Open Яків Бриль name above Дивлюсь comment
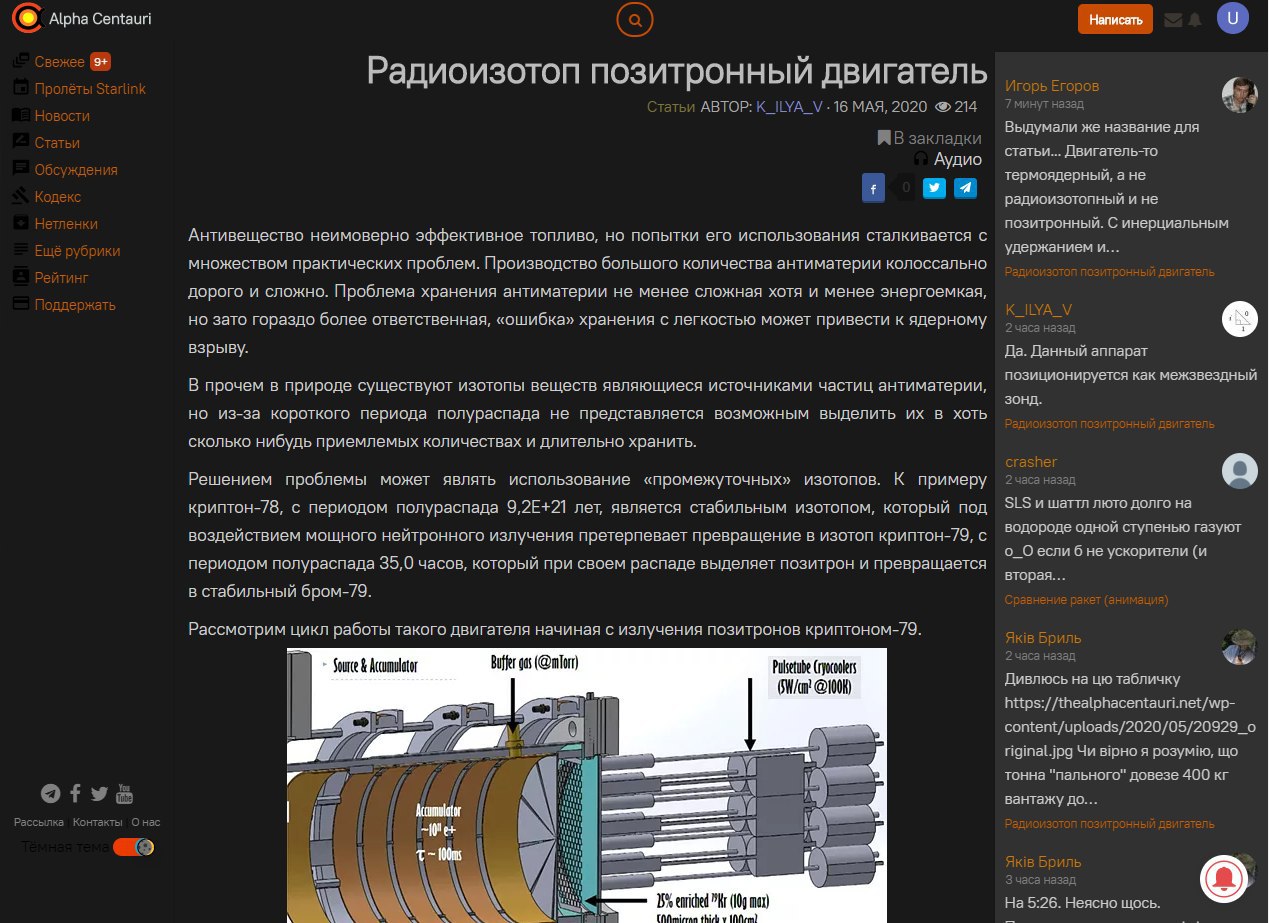 (1043, 638)
